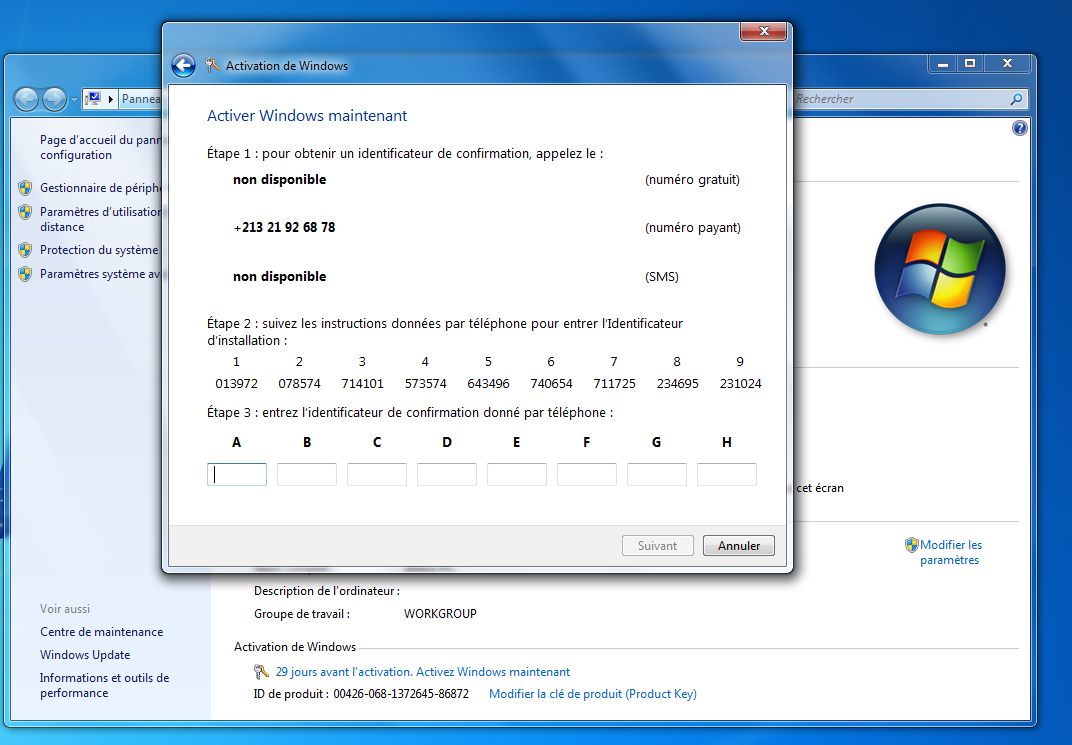Maximize the Control Panel window
The width and height of the screenshot is (1072, 745).
[x=969, y=64]
